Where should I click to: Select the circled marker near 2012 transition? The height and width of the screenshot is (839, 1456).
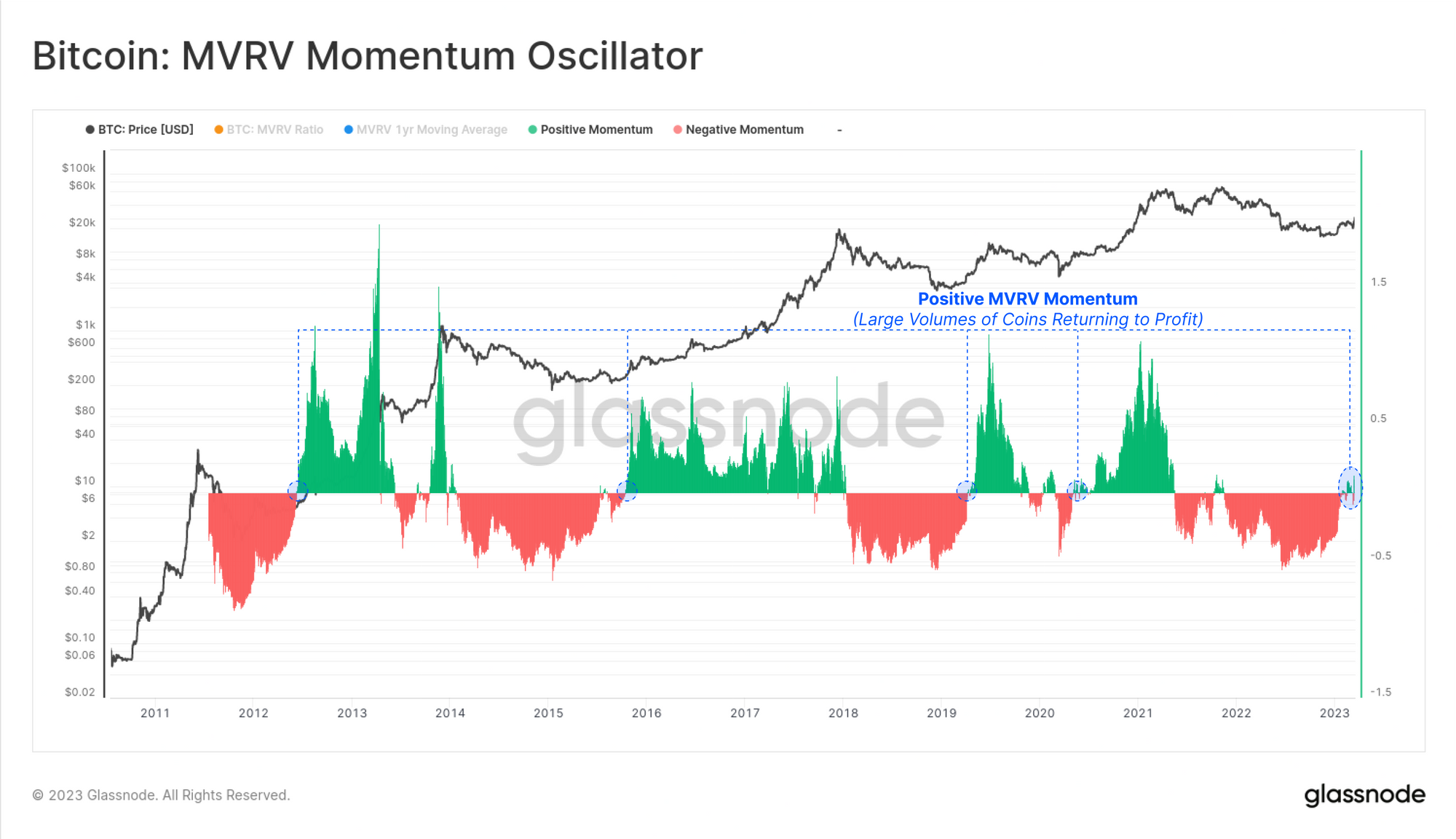click(297, 491)
